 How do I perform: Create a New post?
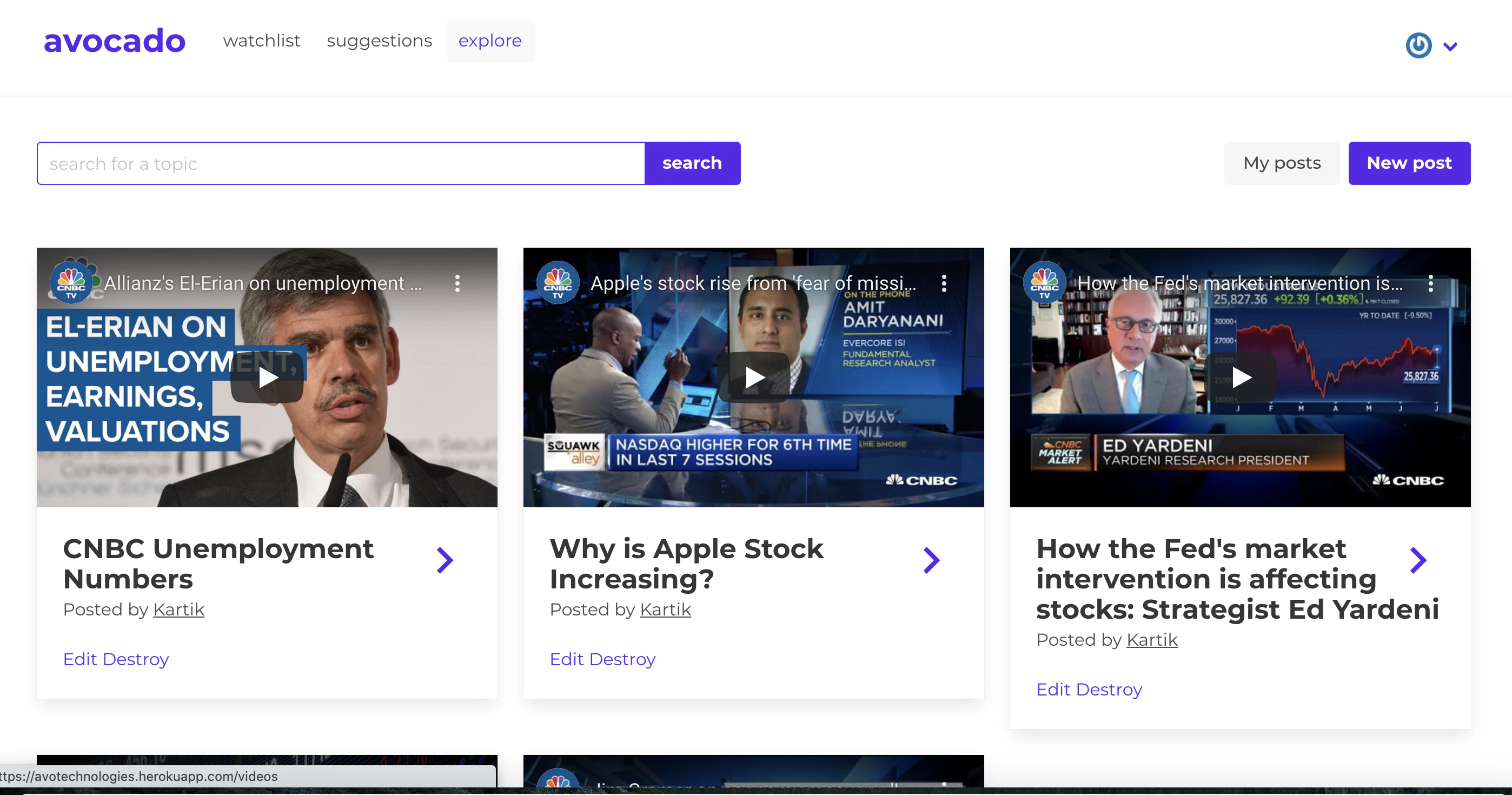1409,163
